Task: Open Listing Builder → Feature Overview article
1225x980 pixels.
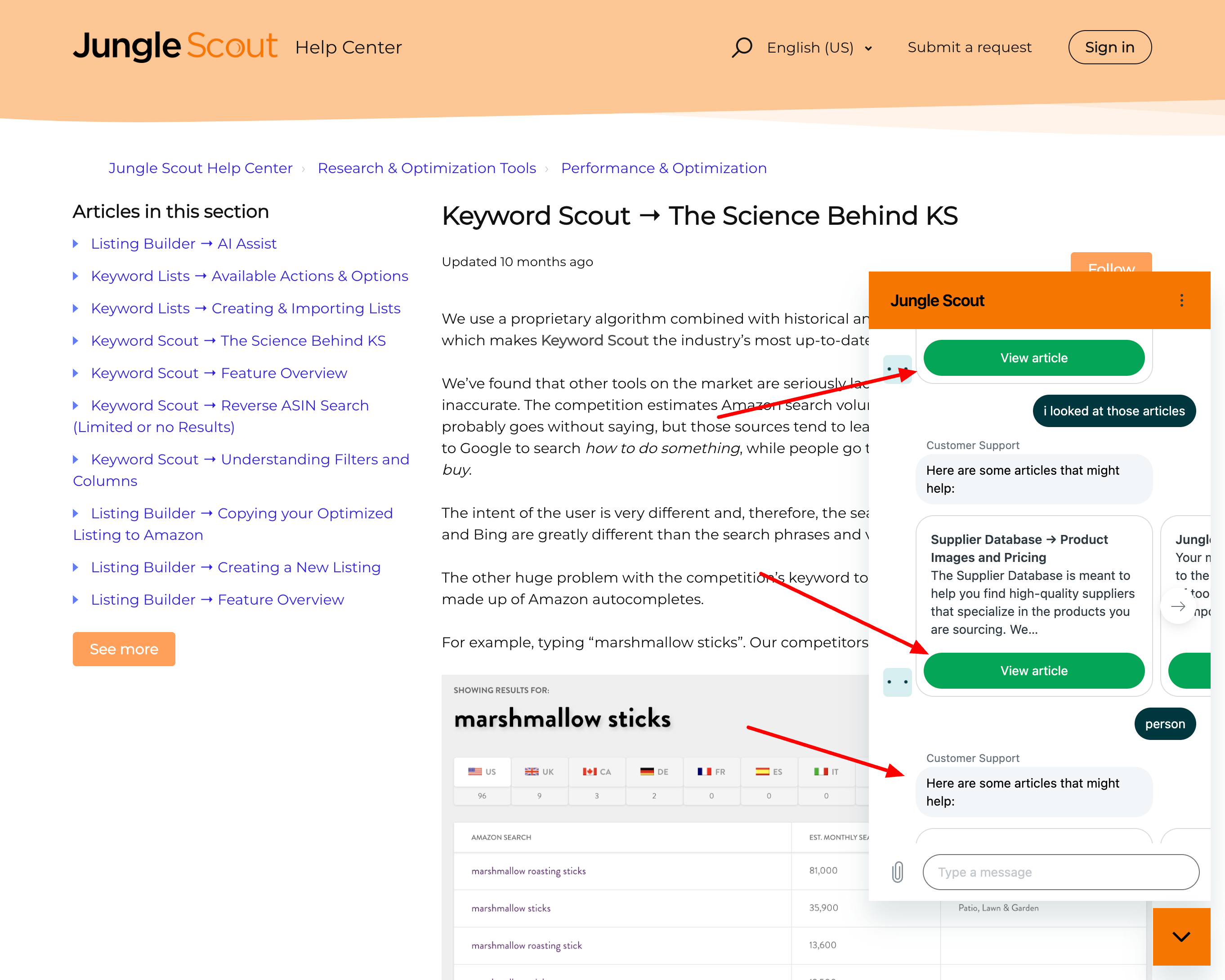Action: coord(217,600)
